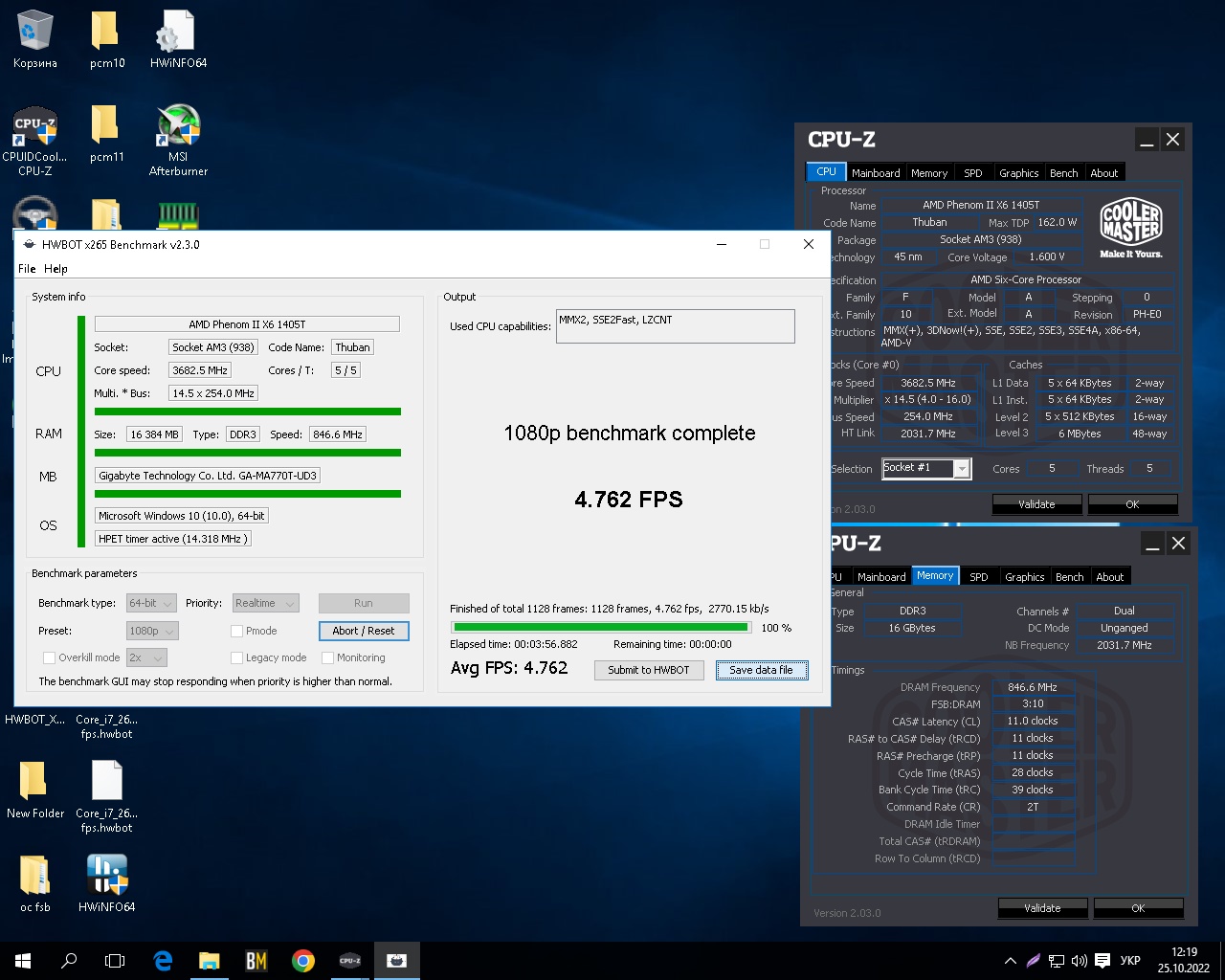Click the УКР language indicator
Screen dimensions: 1225x980
[x=1130, y=961]
